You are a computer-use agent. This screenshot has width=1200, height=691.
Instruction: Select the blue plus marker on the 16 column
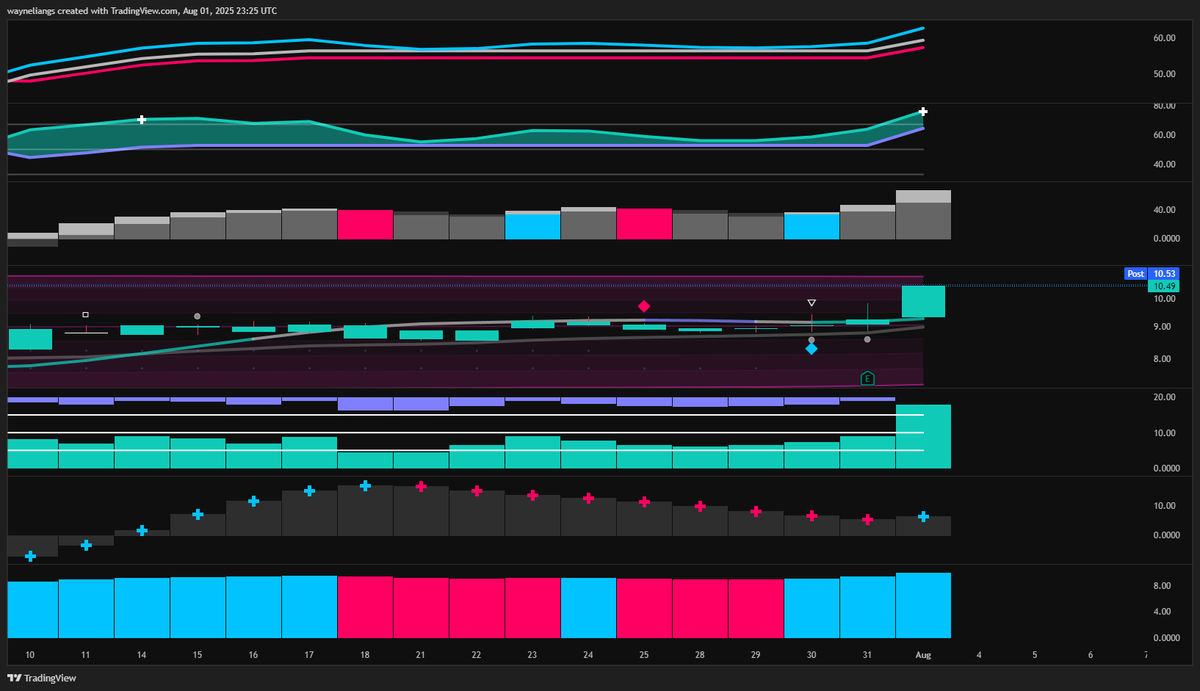[x=254, y=501]
